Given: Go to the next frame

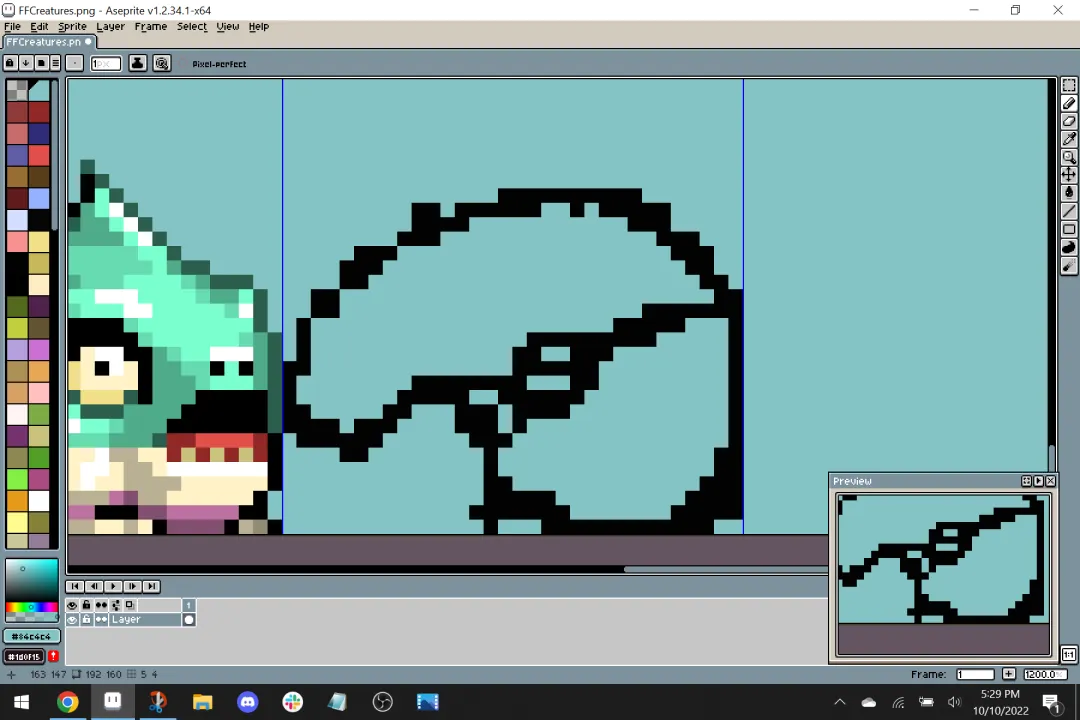Looking at the screenshot, I should click(132, 586).
